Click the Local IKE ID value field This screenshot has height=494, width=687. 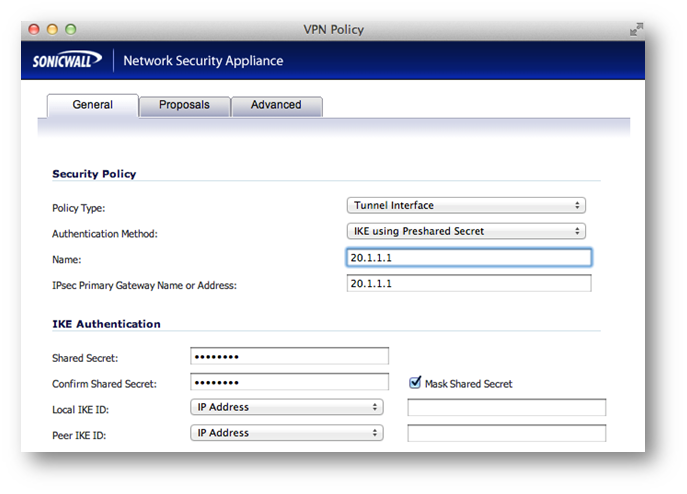[506, 407]
